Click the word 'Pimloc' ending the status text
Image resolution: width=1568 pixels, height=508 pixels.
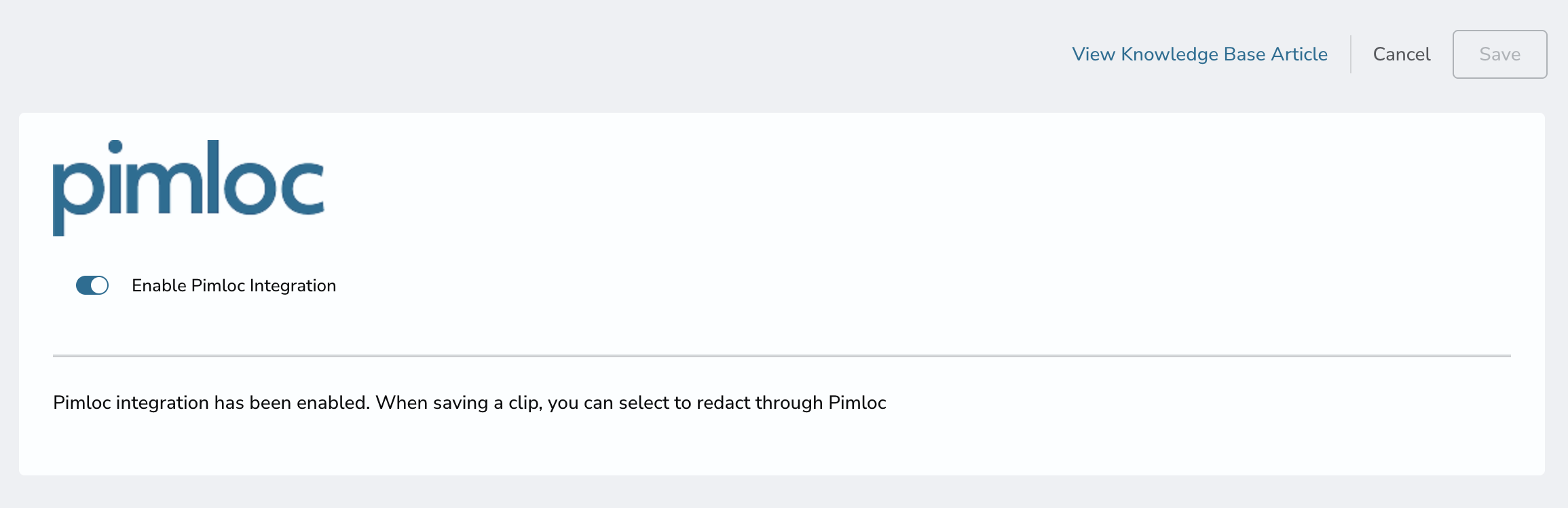857,403
